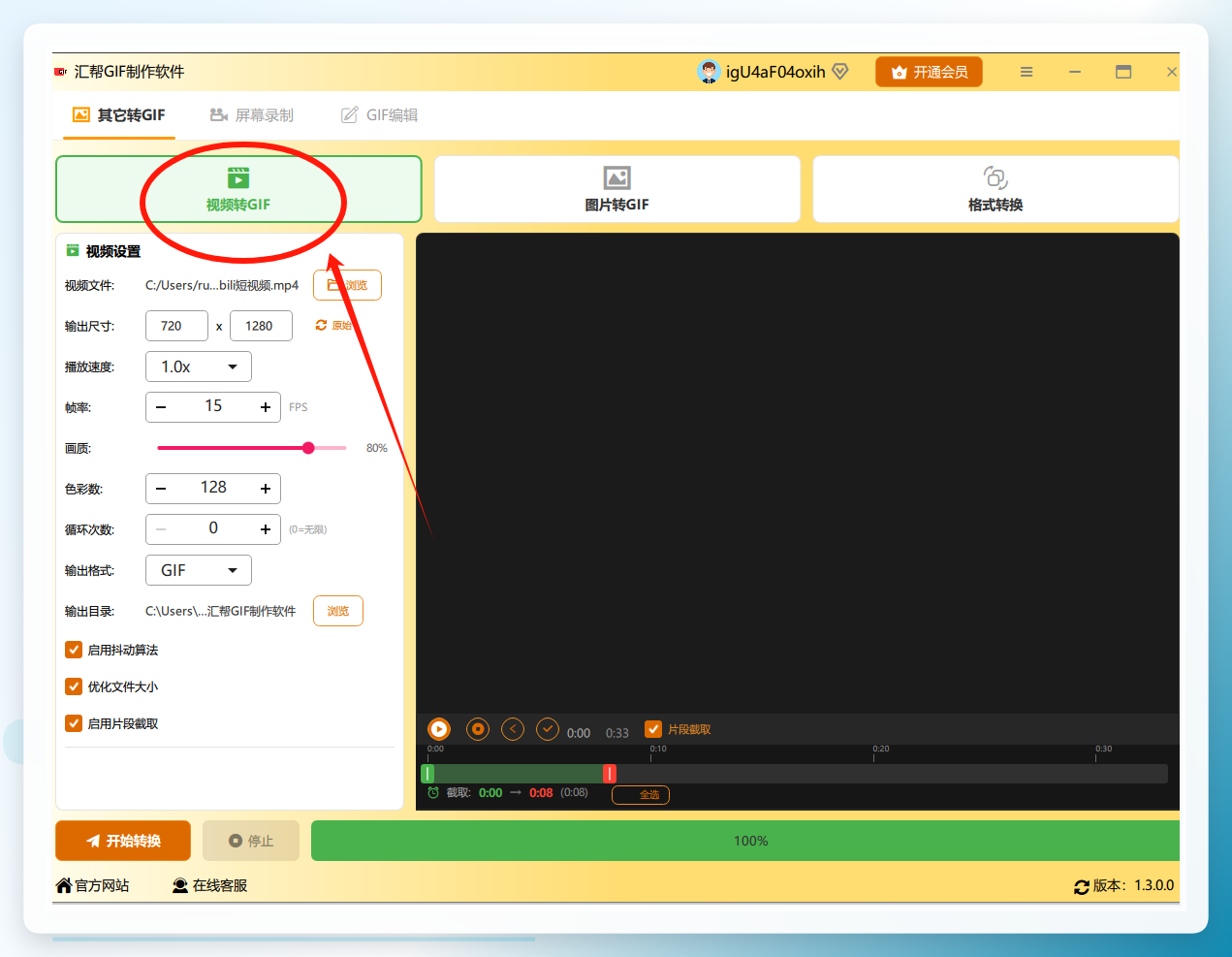Click the user avatar icon
This screenshot has height=957, width=1232.
point(709,72)
